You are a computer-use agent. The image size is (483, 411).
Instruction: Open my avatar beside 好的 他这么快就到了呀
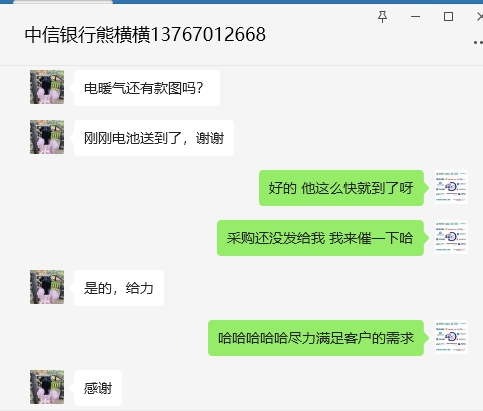coord(451,187)
